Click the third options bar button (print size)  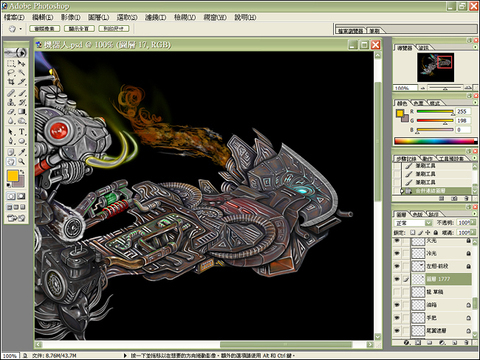click(114, 29)
